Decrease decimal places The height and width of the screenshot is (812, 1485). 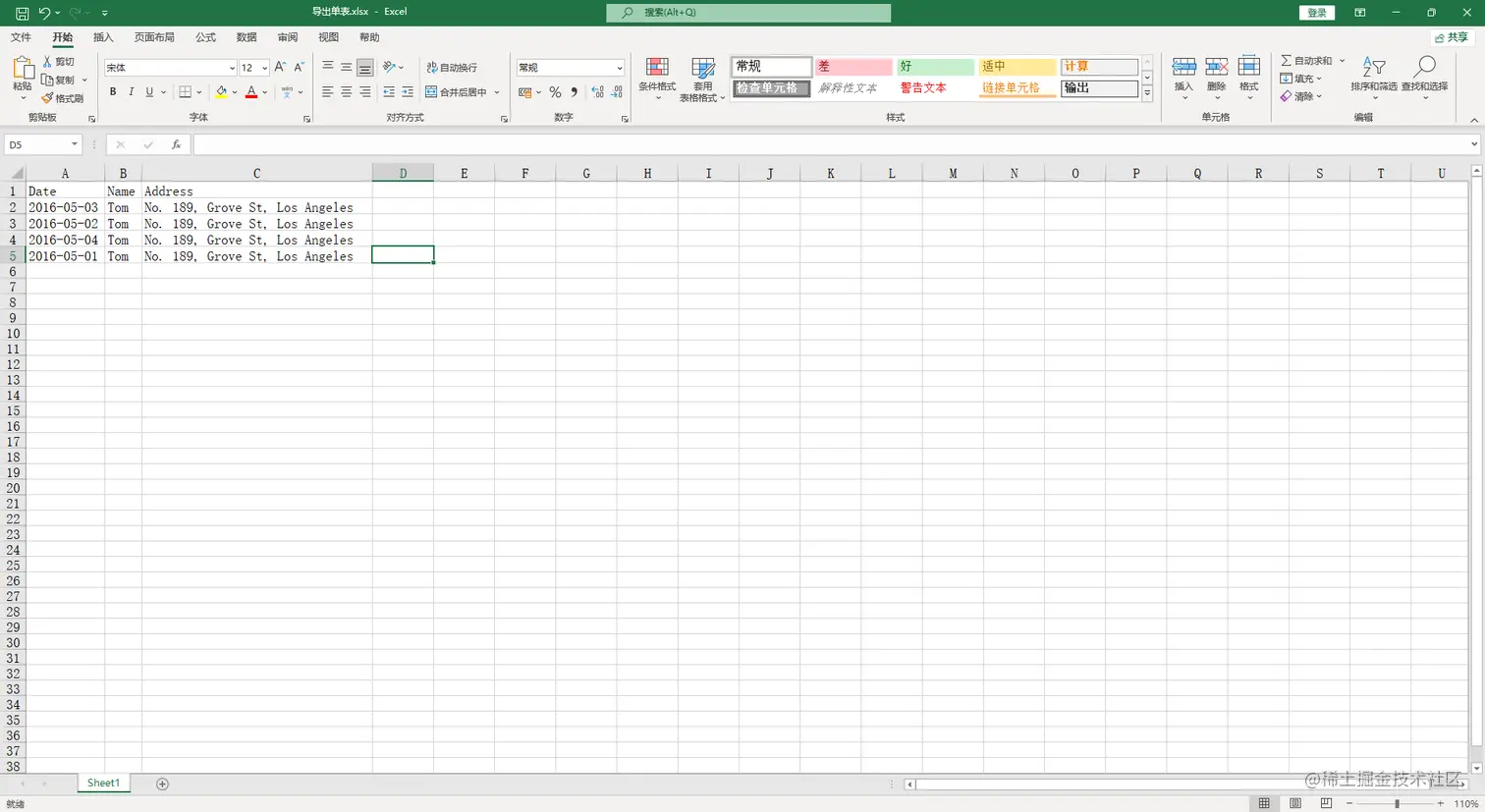point(616,92)
